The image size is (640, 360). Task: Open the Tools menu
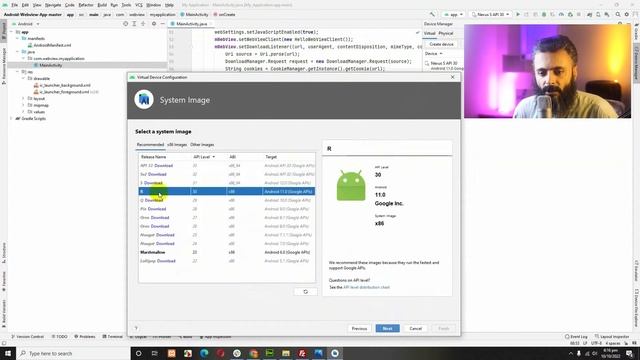click(126, 5)
